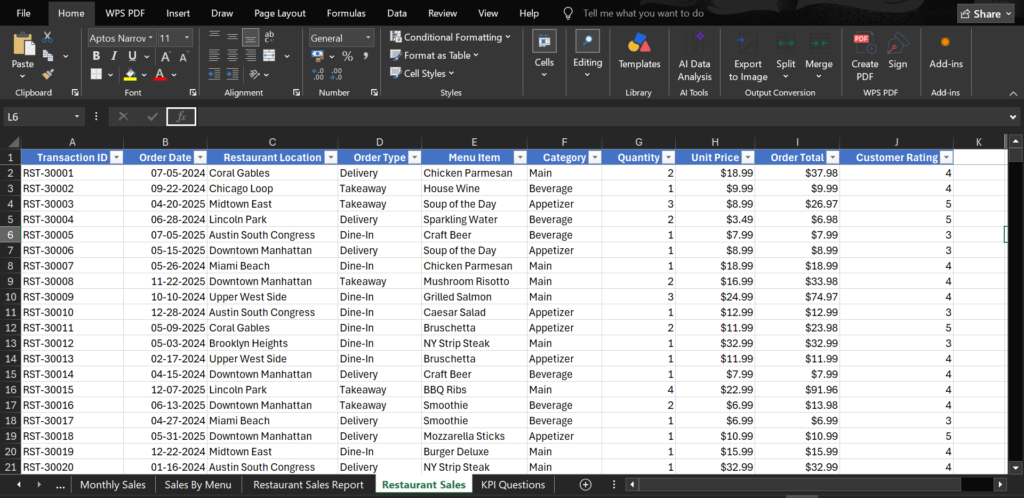Expand Format as Table menu
1024x498 pixels.
[x=475, y=55]
